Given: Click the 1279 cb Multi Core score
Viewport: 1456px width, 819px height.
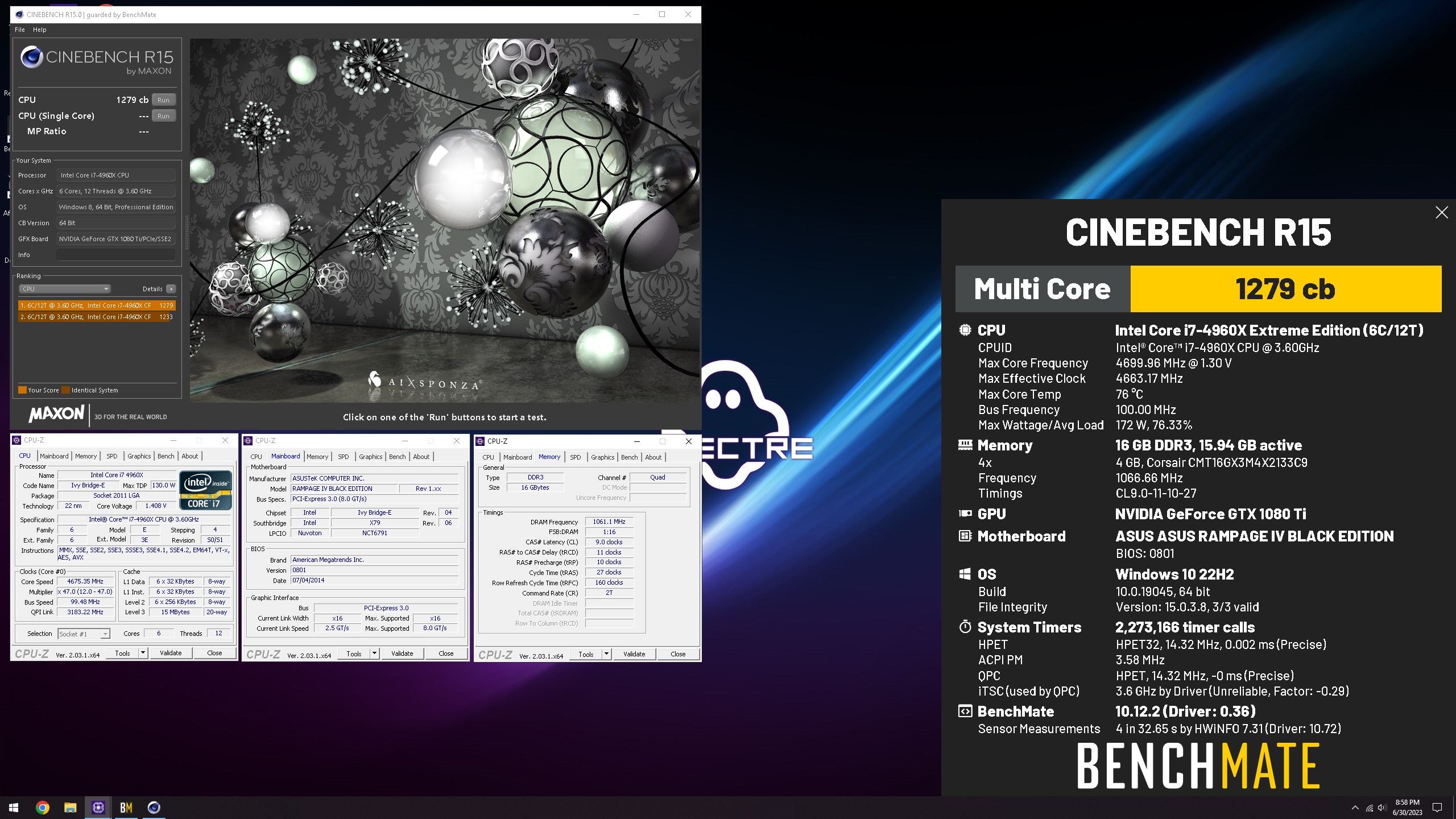Looking at the screenshot, I should tap(1285, 289).
